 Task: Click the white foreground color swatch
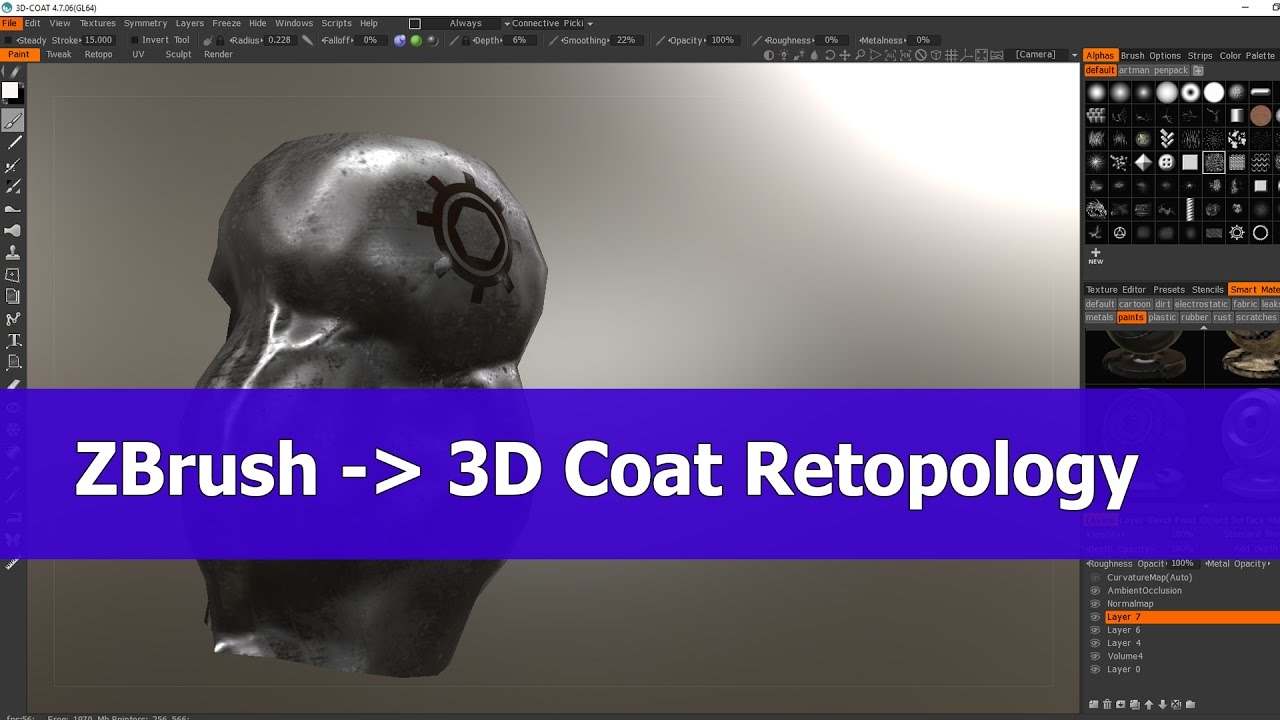click(x=10, y=91)
